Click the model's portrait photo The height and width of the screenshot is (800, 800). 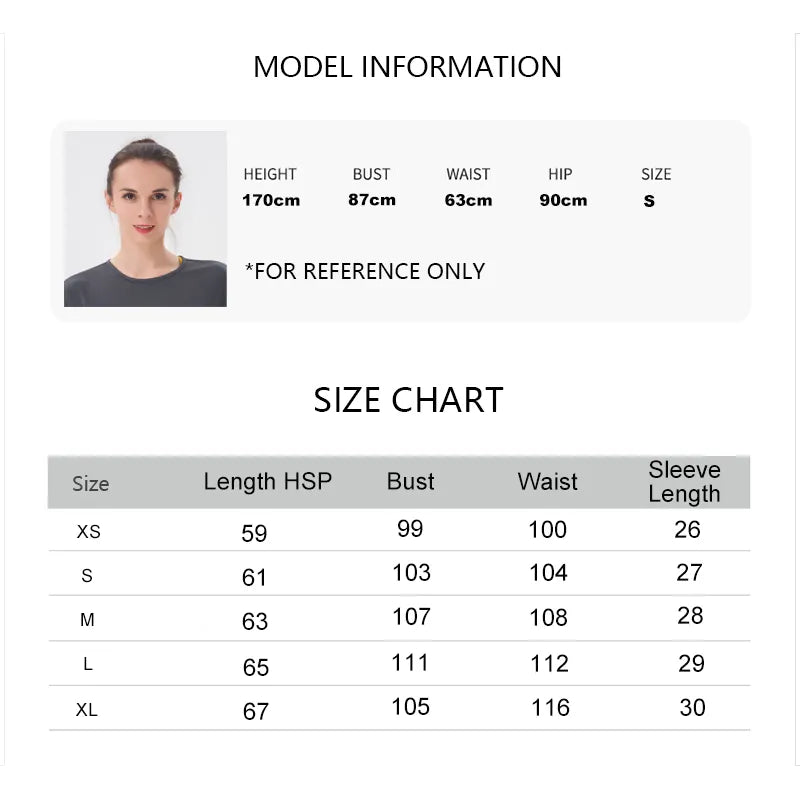tap(145, 219)
